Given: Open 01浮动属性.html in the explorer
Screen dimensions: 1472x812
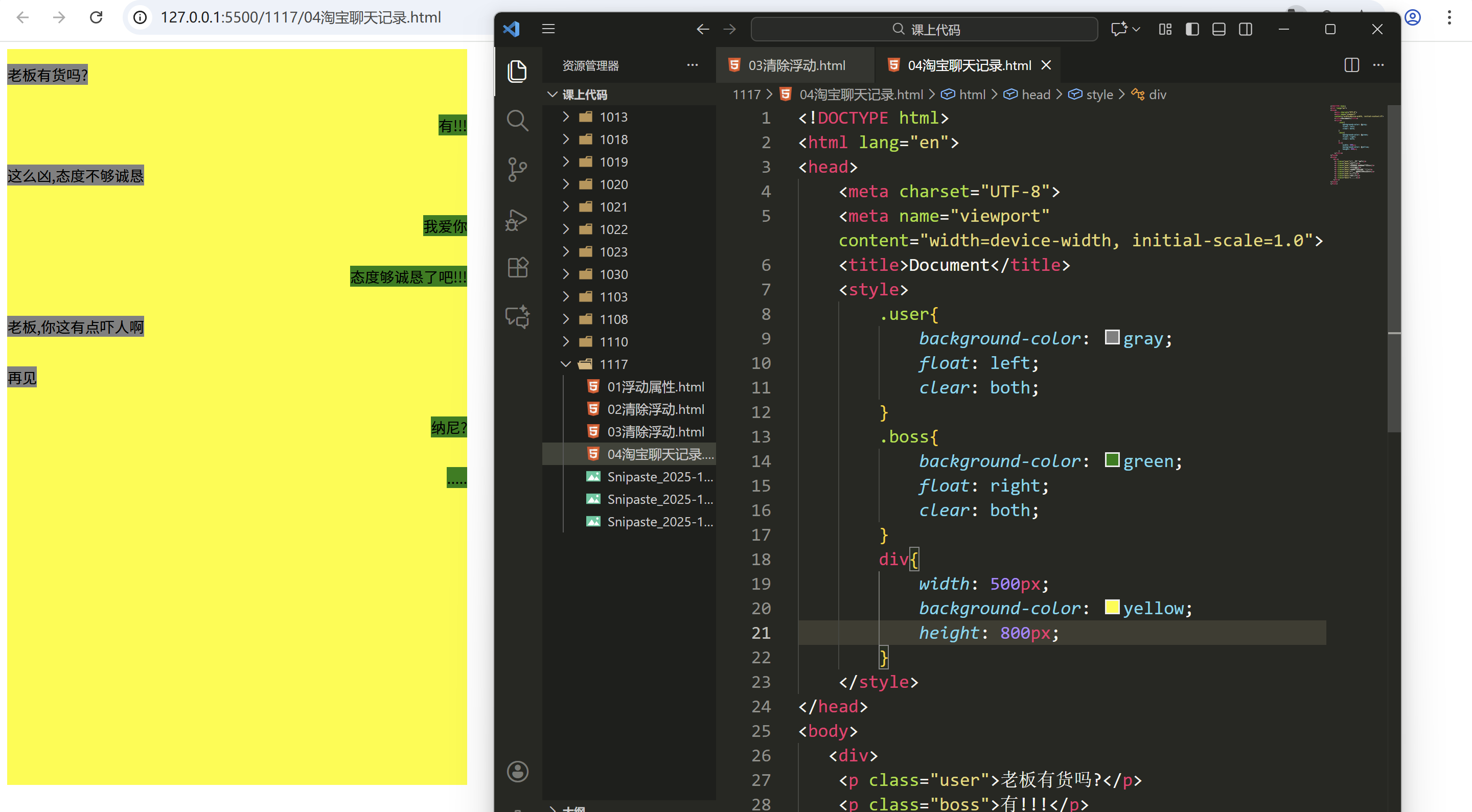Looking at the screenshot, I should point(655,387).
